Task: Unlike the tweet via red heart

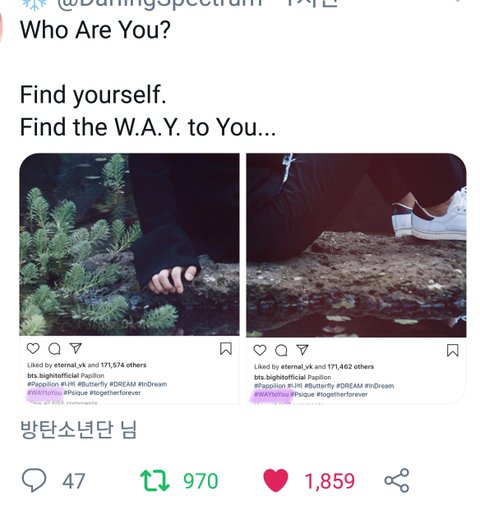Action: tap(275, 480)
